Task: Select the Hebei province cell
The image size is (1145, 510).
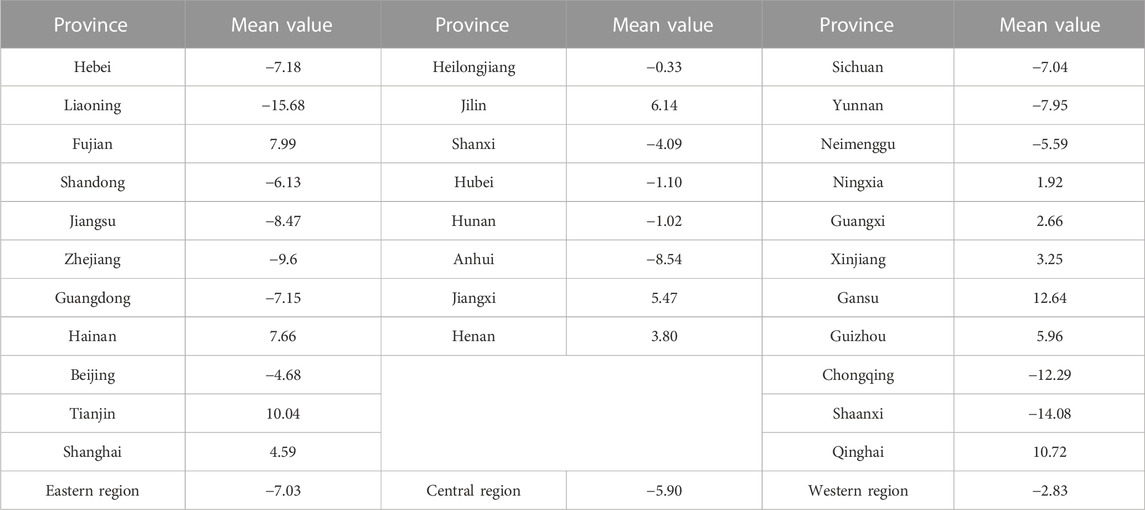Action: point(92,67)
